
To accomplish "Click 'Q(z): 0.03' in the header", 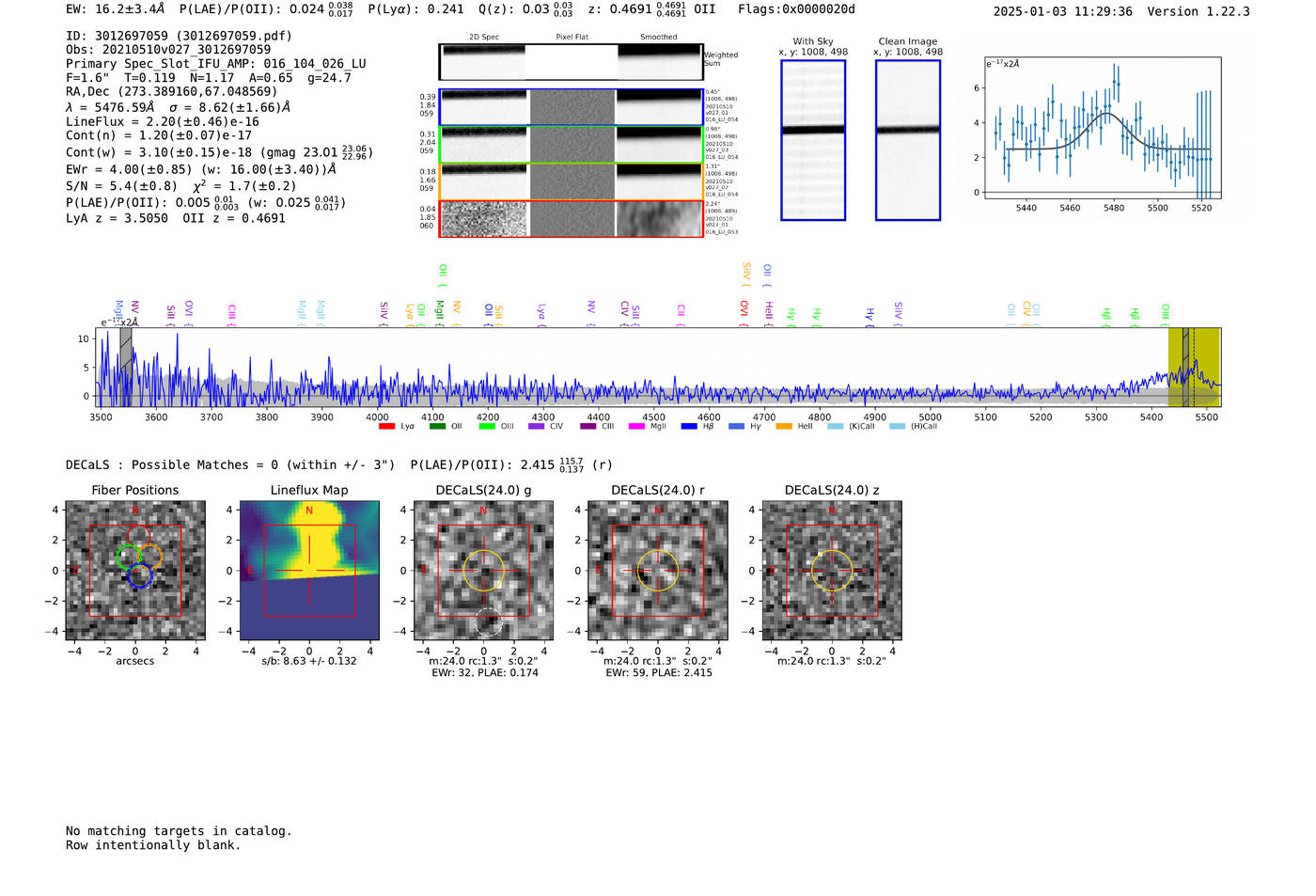I will point(513,9).
